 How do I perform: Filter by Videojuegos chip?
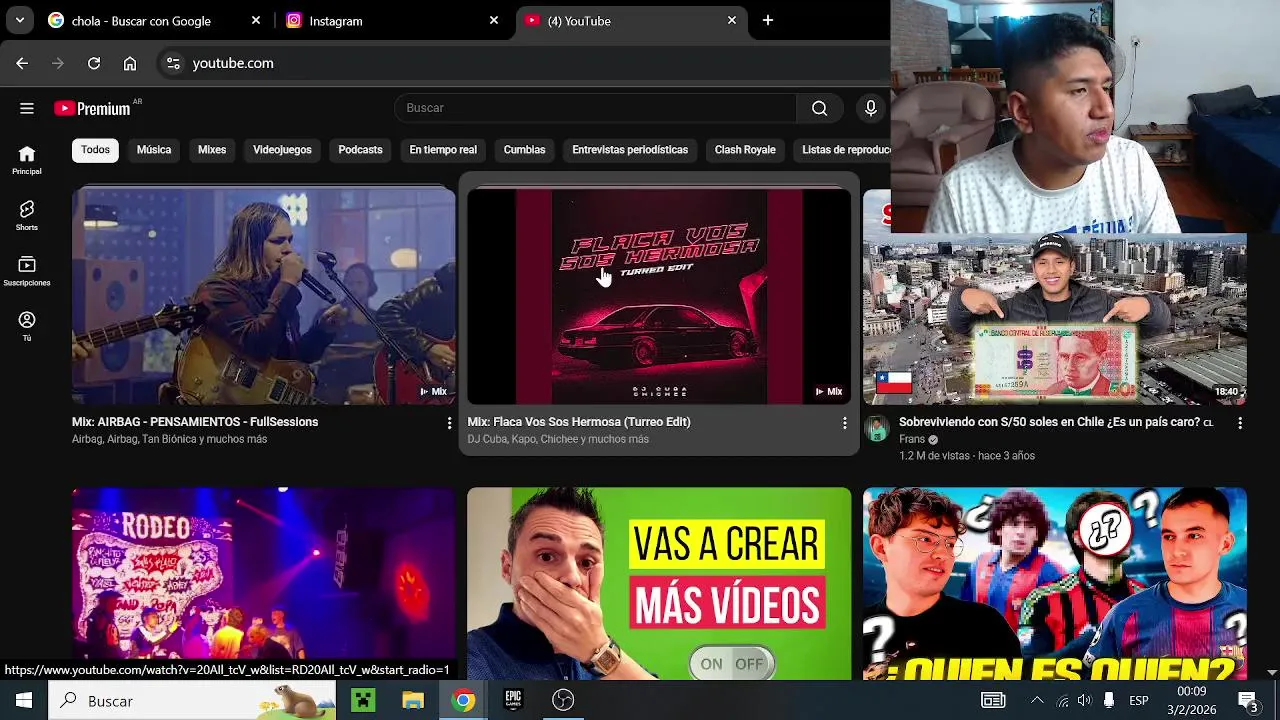click(x=282, y=150)
